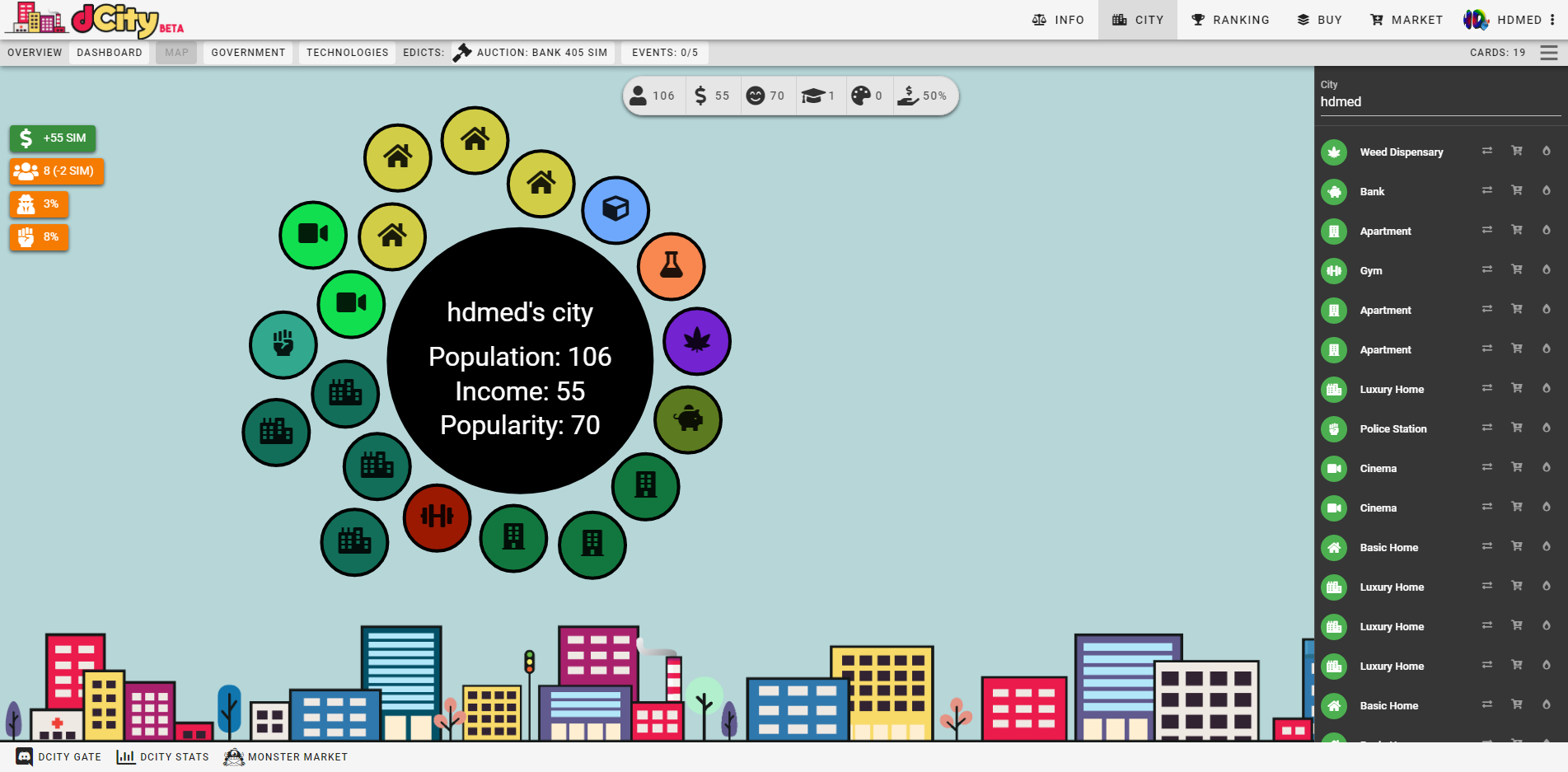The width and height of the screenshot is (1568, 772).
Task: Click the hamburger menu icon beside Cards
Action: (1549, 53)
